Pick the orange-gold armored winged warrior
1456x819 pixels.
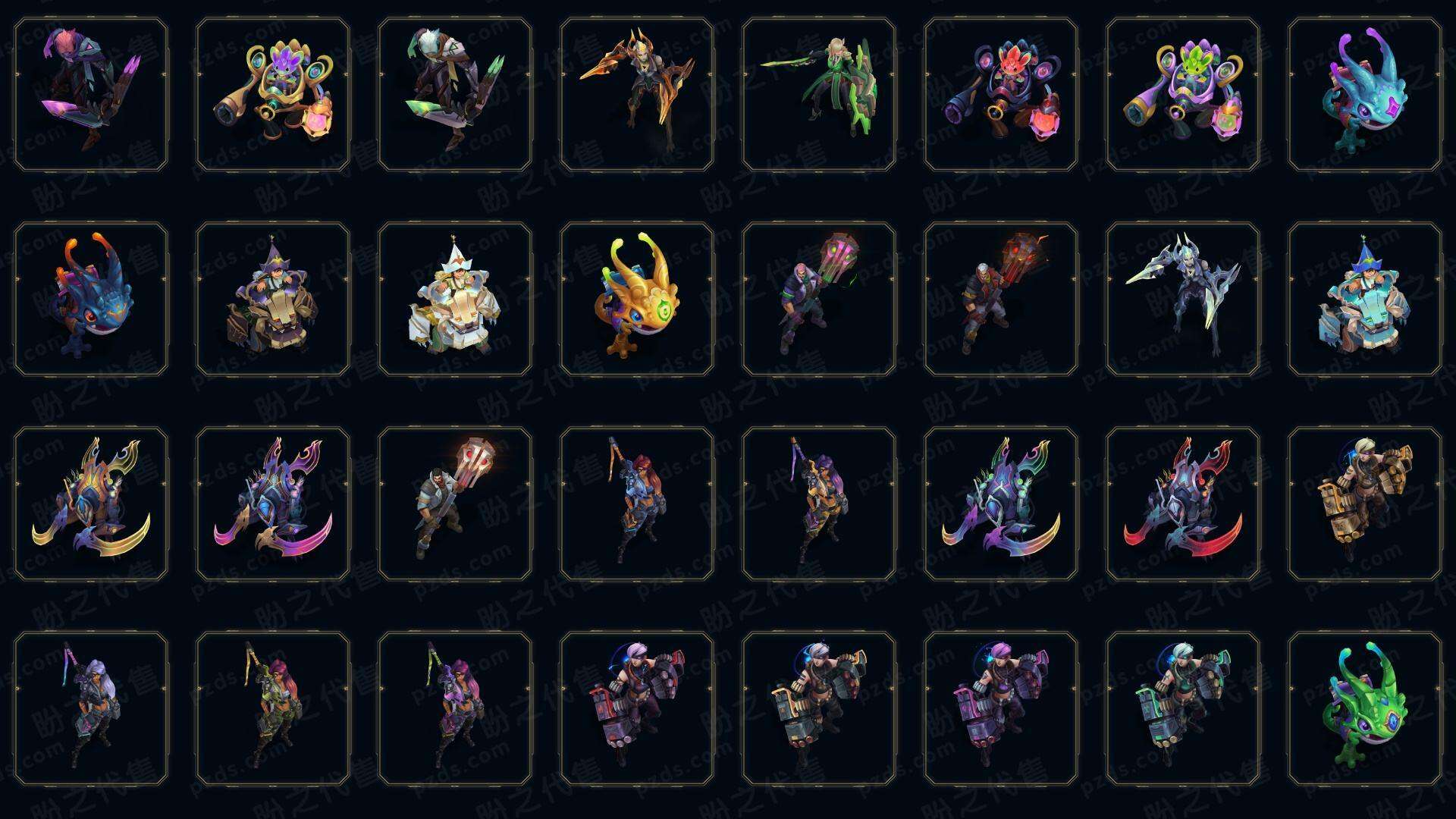pos(637,95)
